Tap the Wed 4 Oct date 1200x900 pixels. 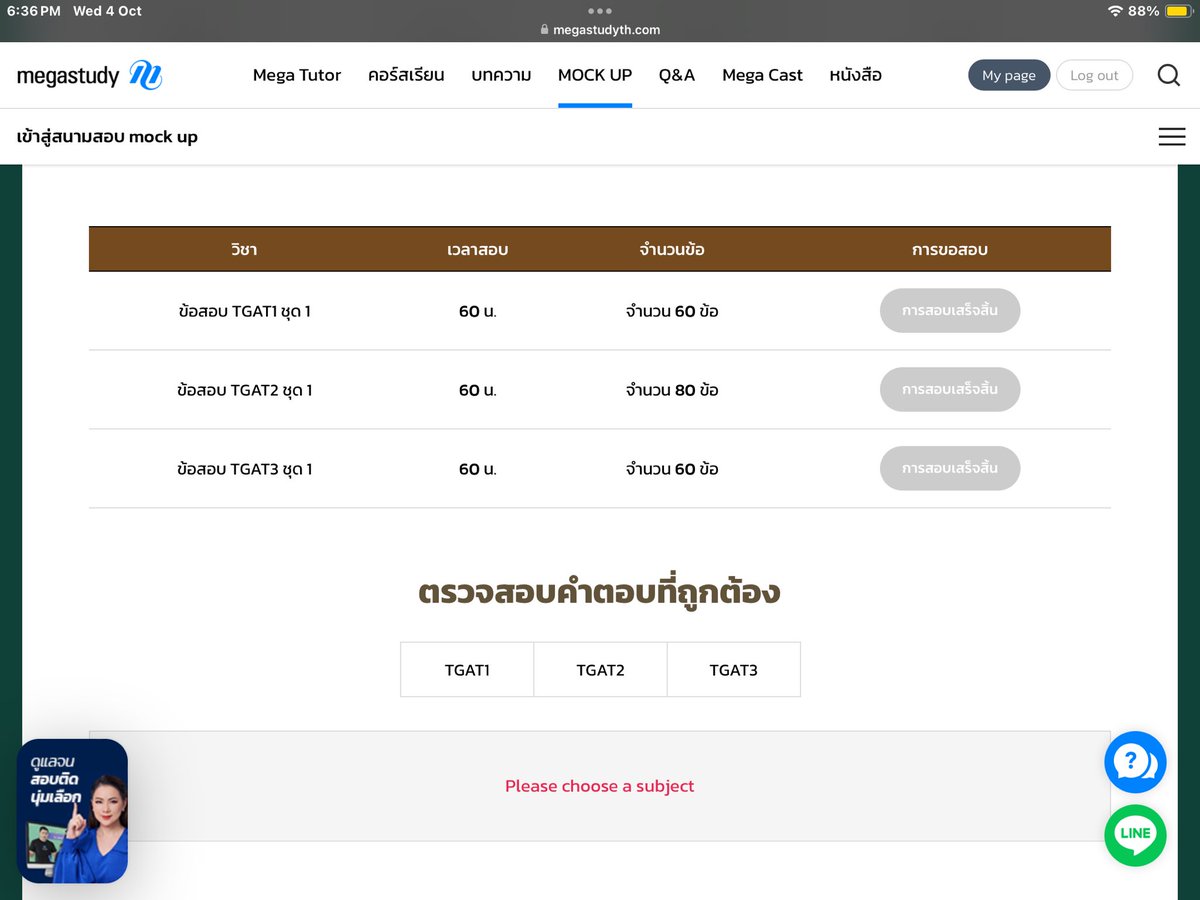107,11
